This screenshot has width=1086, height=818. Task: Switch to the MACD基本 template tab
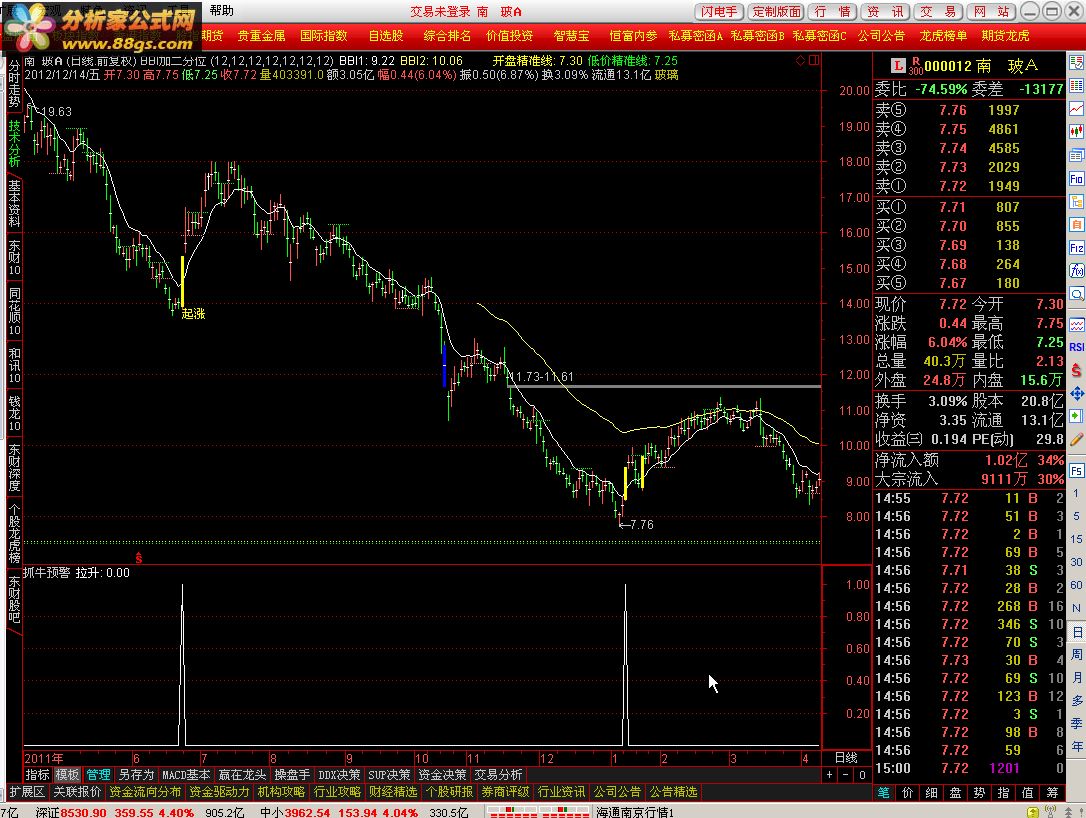pyautogui.click(x=186, y=774)
